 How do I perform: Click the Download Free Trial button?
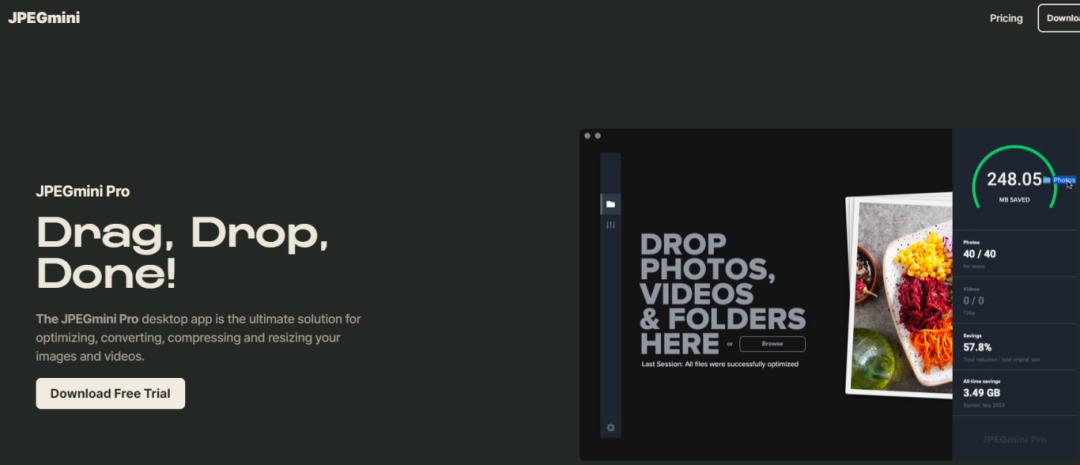(110, 393)
